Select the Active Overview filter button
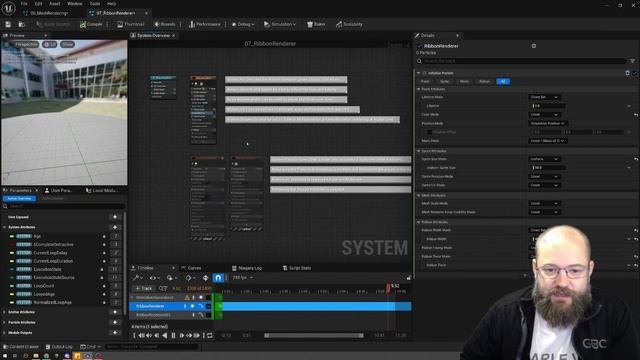This screenshot has height=360, width=640. [19, 198]
